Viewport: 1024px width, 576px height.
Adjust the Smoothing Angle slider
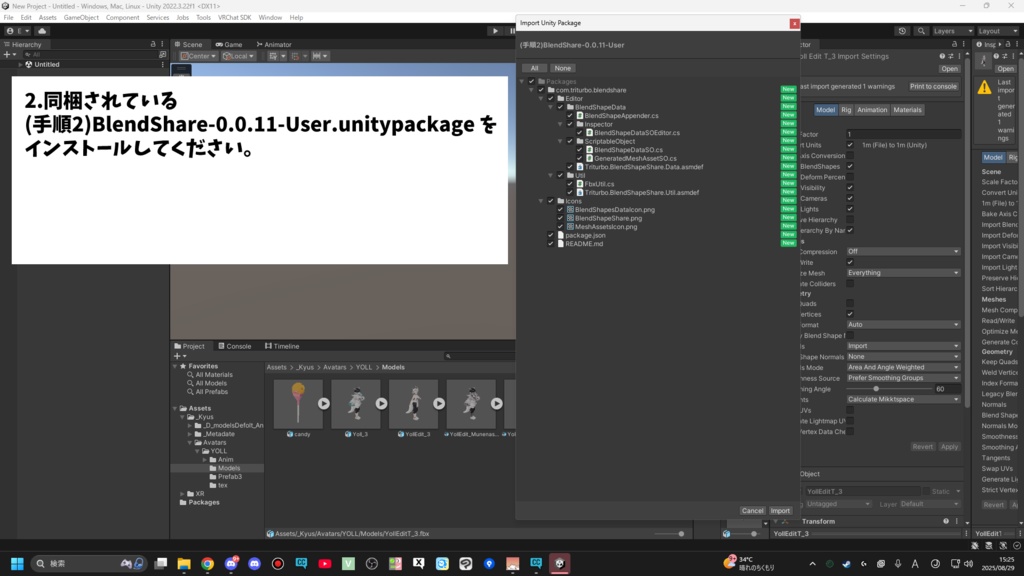(876, 389)
